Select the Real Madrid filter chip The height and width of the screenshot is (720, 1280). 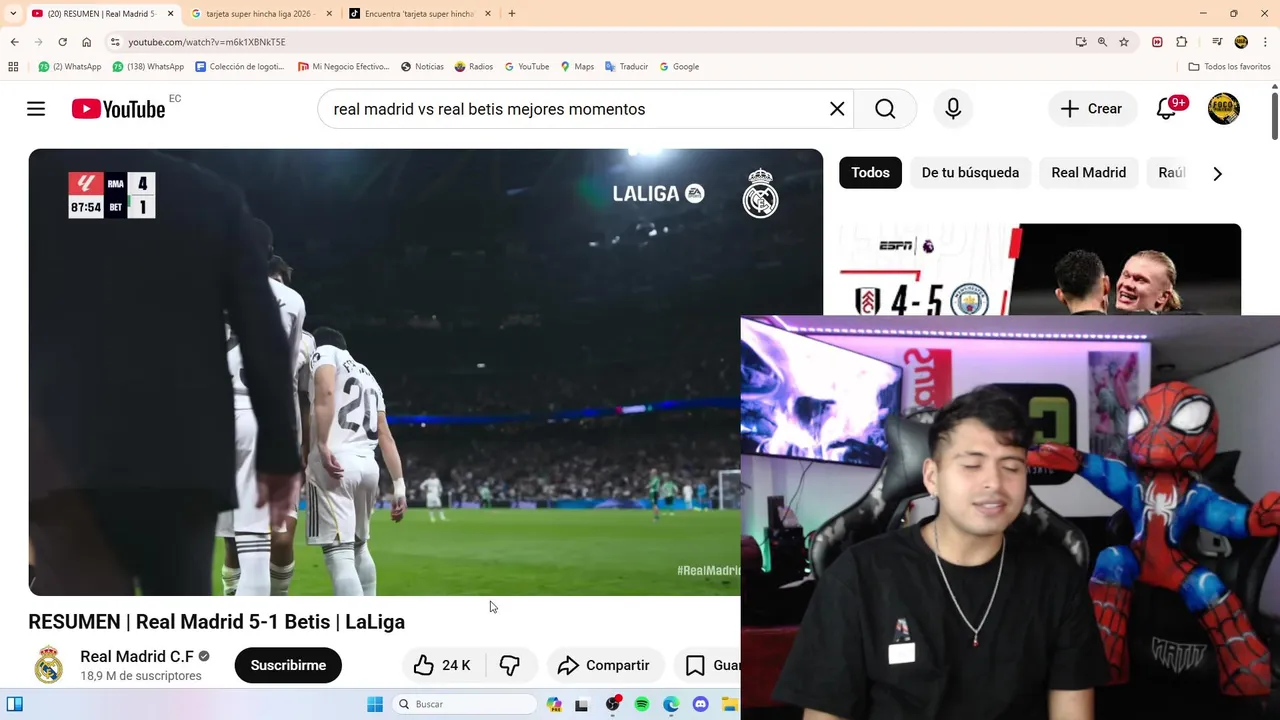tap(1088, 173)
